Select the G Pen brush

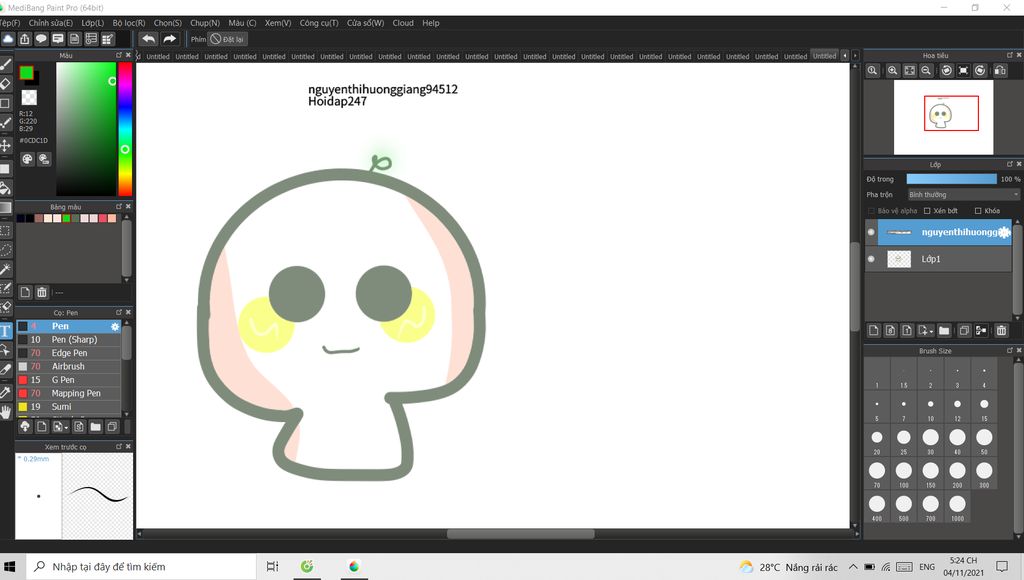pos(69,379)
